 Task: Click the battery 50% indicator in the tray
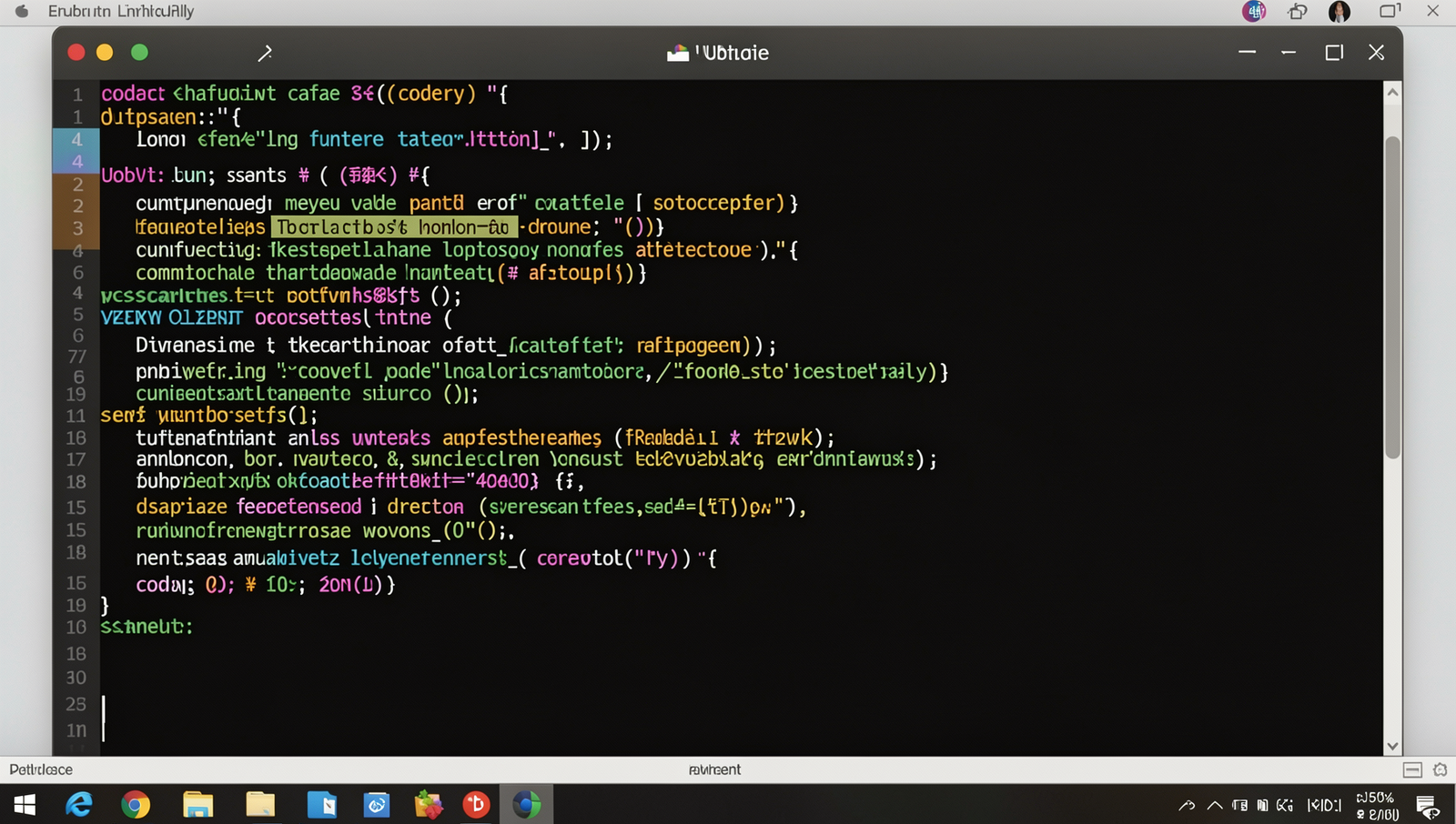tap(1375, 798)
